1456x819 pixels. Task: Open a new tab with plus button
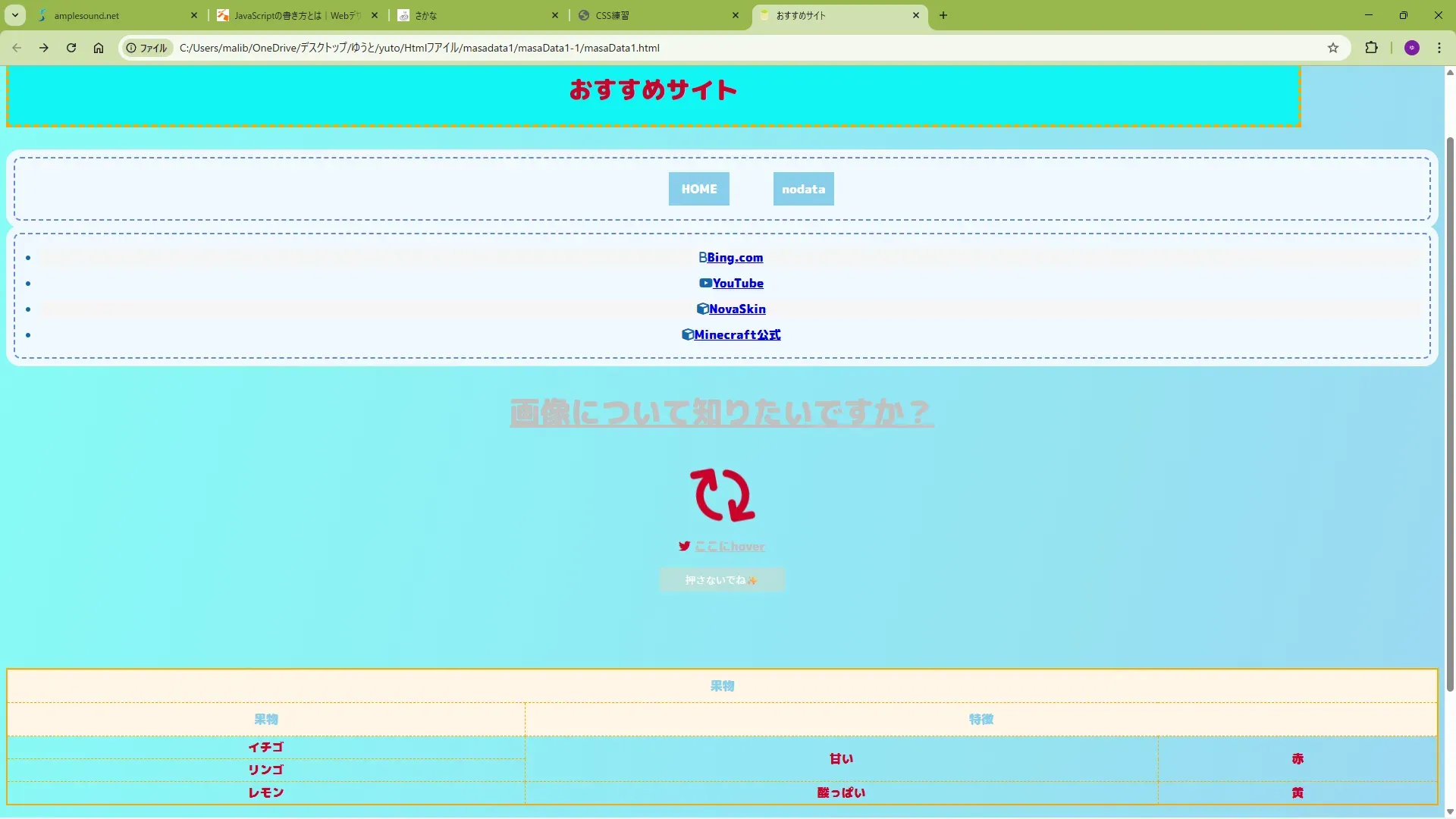[943, 15]
